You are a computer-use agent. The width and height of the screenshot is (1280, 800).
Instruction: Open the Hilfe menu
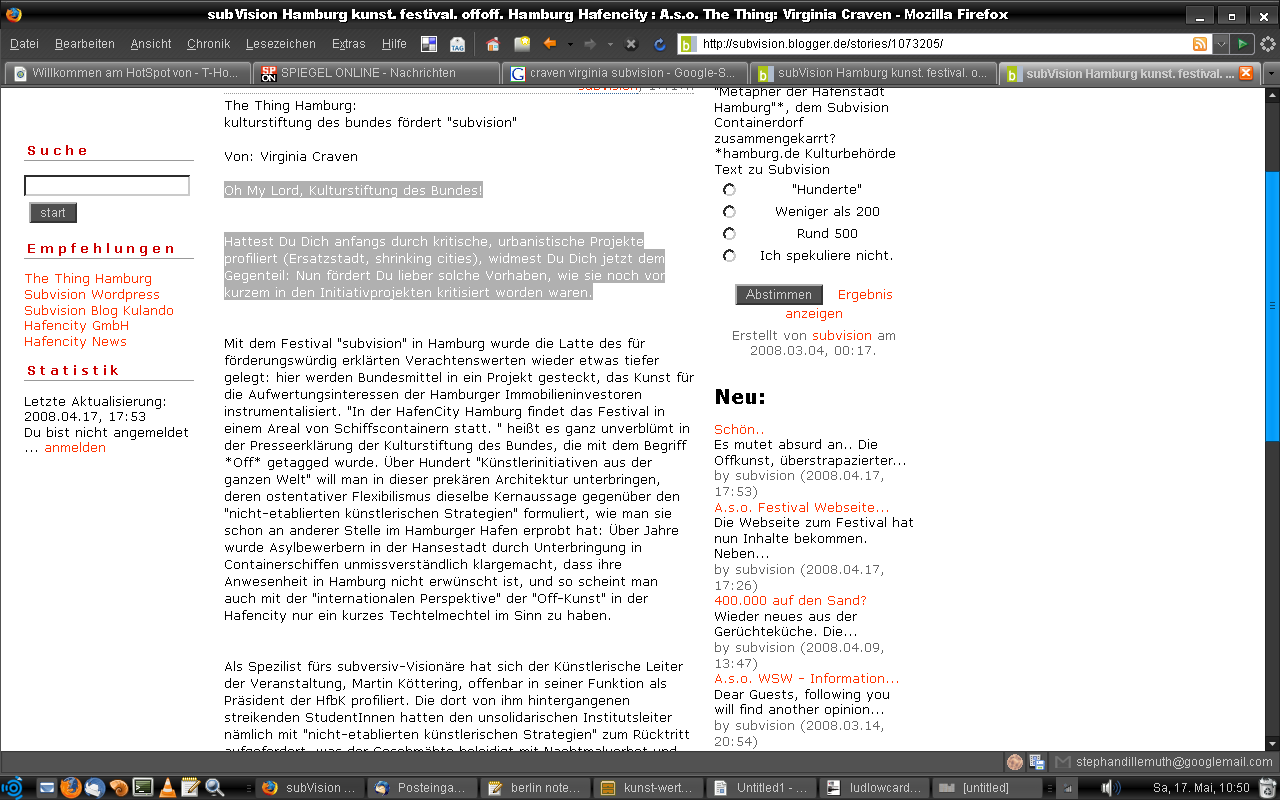(394, 44)
